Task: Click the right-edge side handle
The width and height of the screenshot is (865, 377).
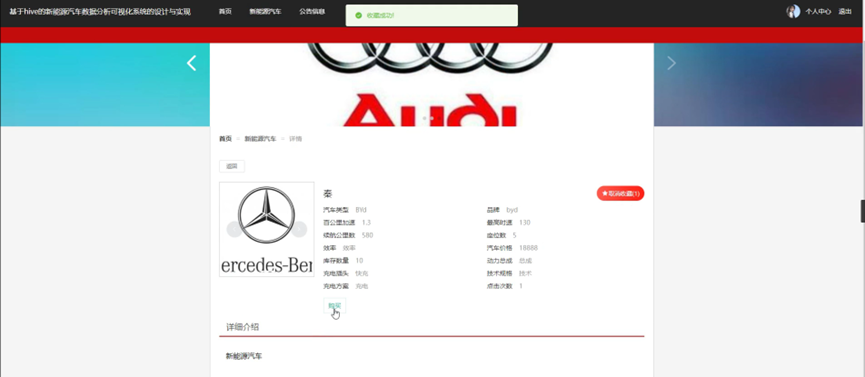Action: (x=863, y=211)
